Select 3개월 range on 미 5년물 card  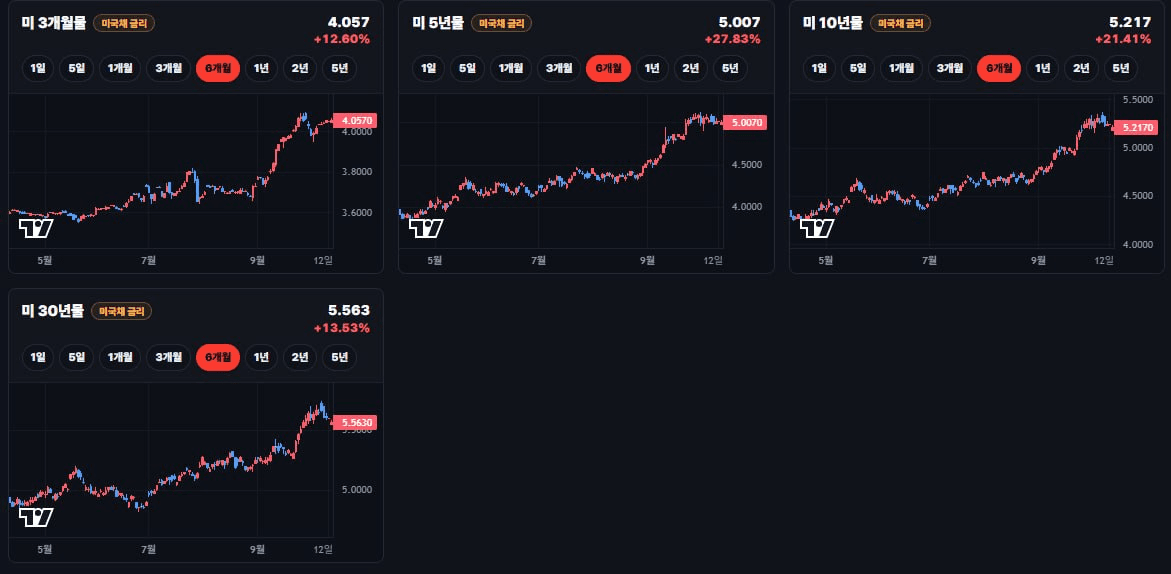point(559,69)
